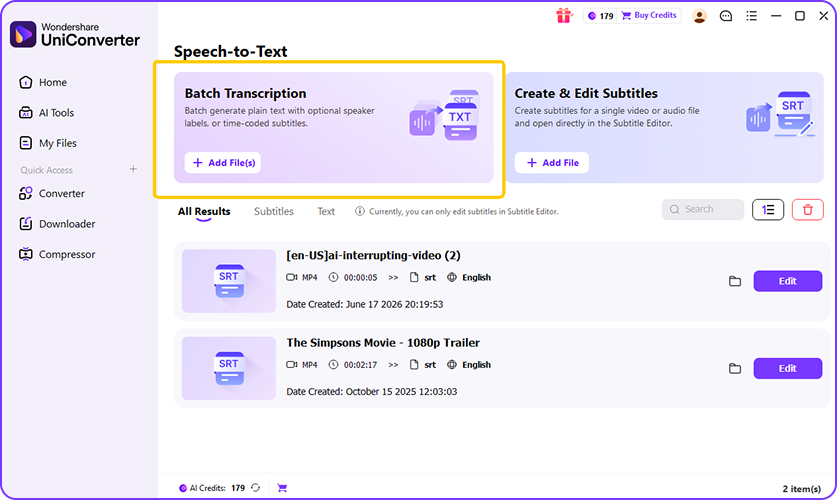Open the Downloader tool
This screenshot has height=500, width=837.
point(57,224)
